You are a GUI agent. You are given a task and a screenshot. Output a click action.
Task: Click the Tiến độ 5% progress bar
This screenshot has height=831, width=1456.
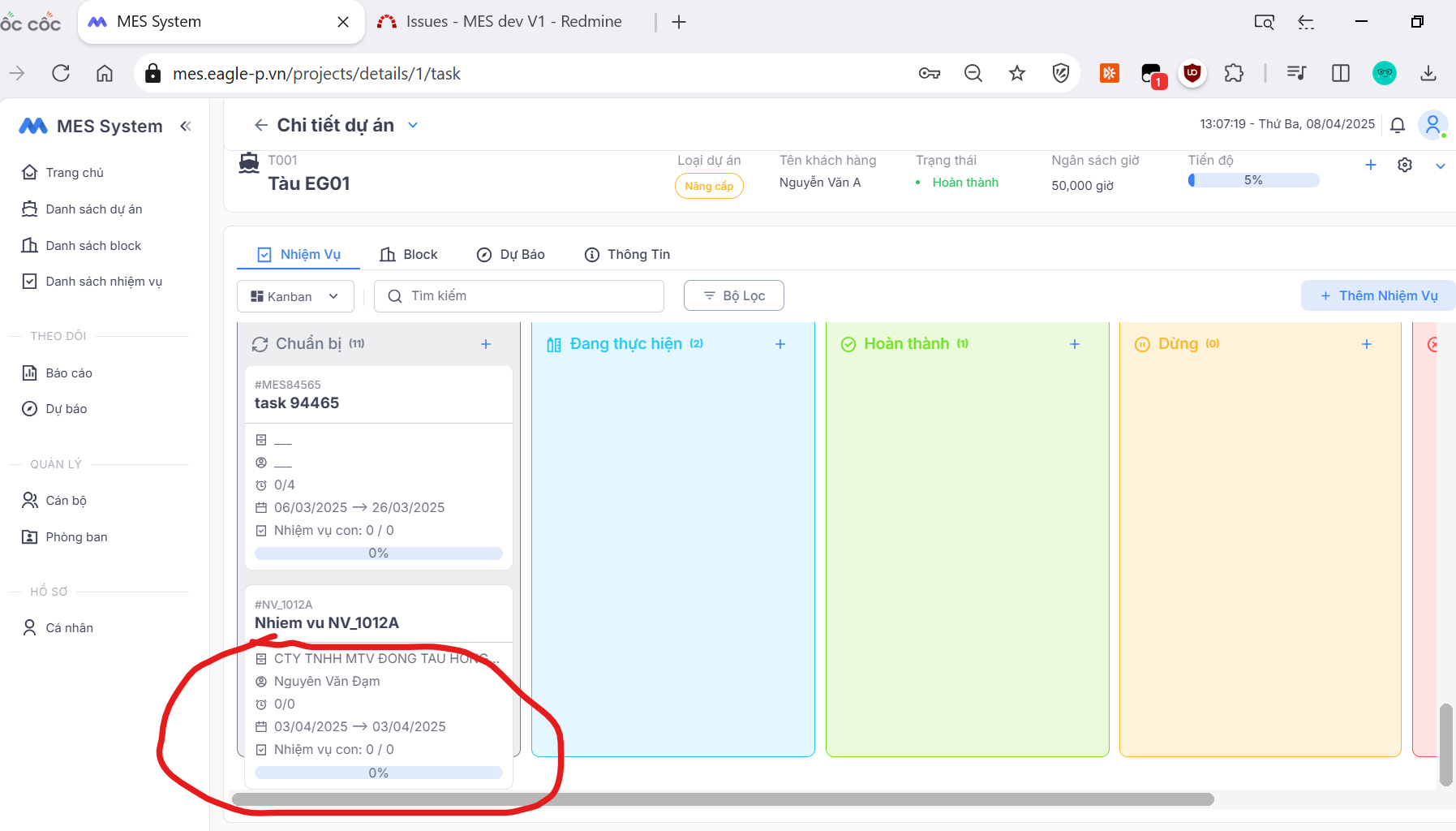point(1253,180)
